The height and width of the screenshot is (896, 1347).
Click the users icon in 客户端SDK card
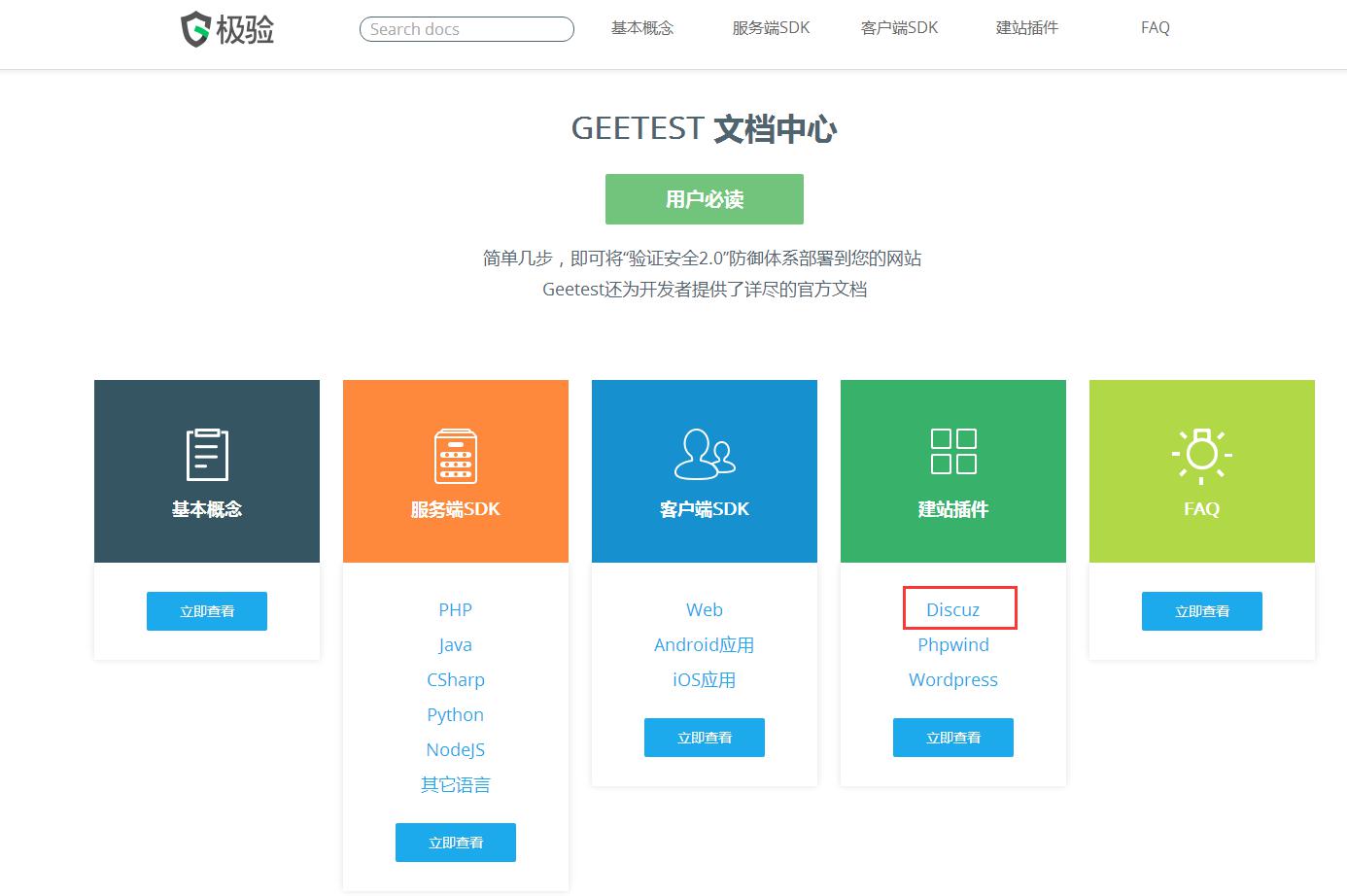(x=705, y=454)
